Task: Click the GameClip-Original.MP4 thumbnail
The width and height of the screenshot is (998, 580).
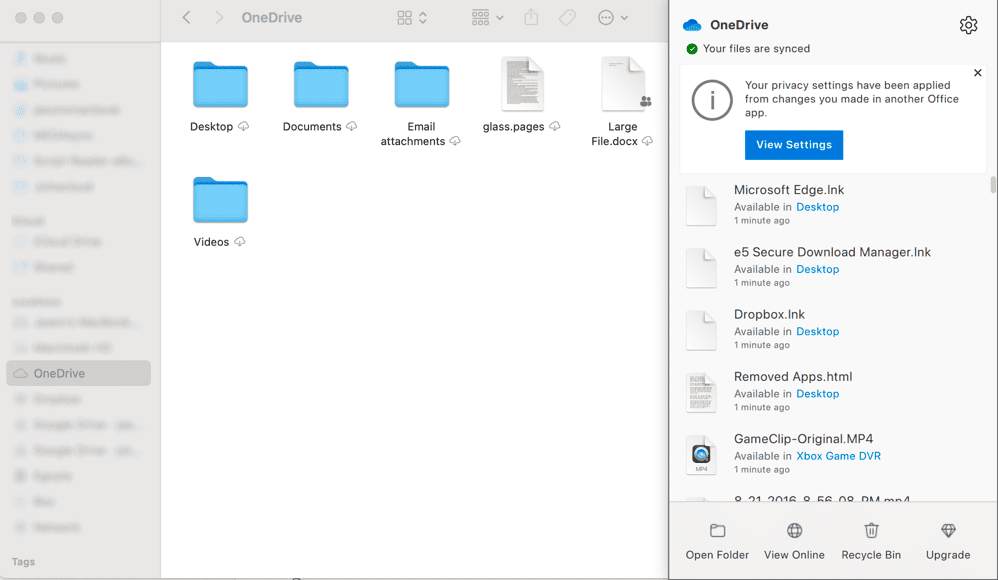Action: click(x=701, y=455)
